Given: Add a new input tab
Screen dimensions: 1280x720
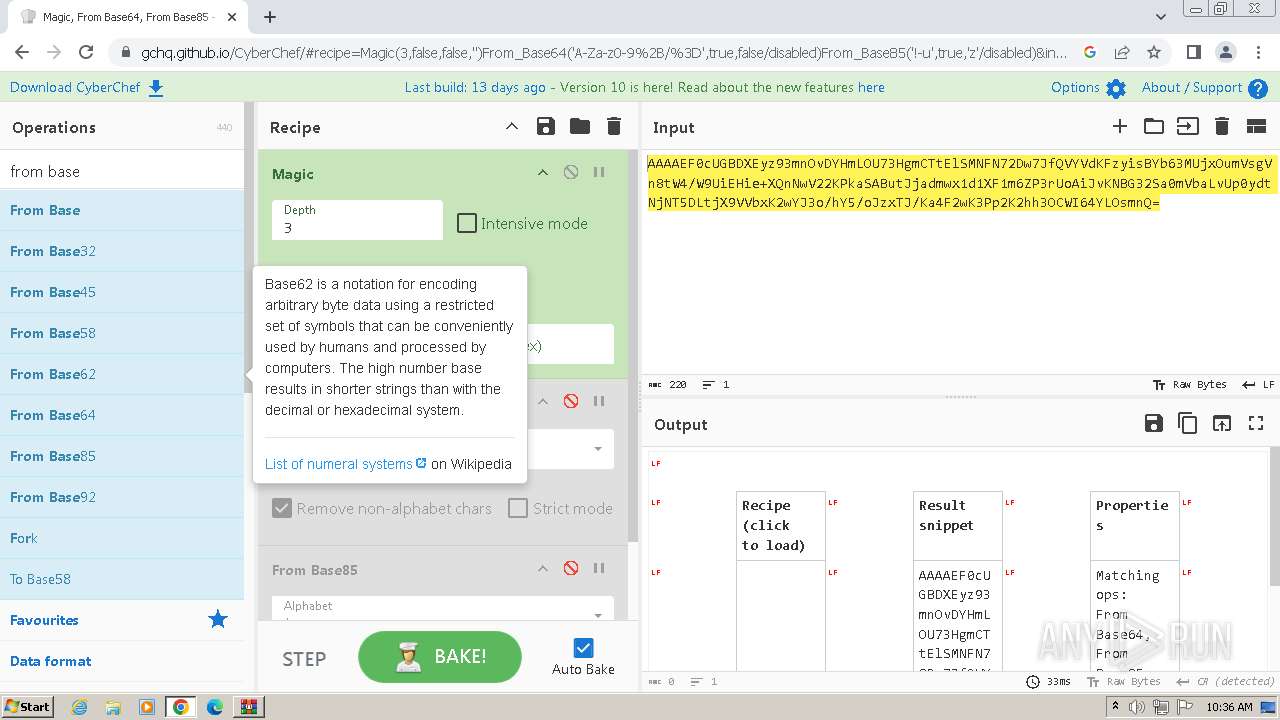Looking at the screenshot, I should coord(1120,126).
